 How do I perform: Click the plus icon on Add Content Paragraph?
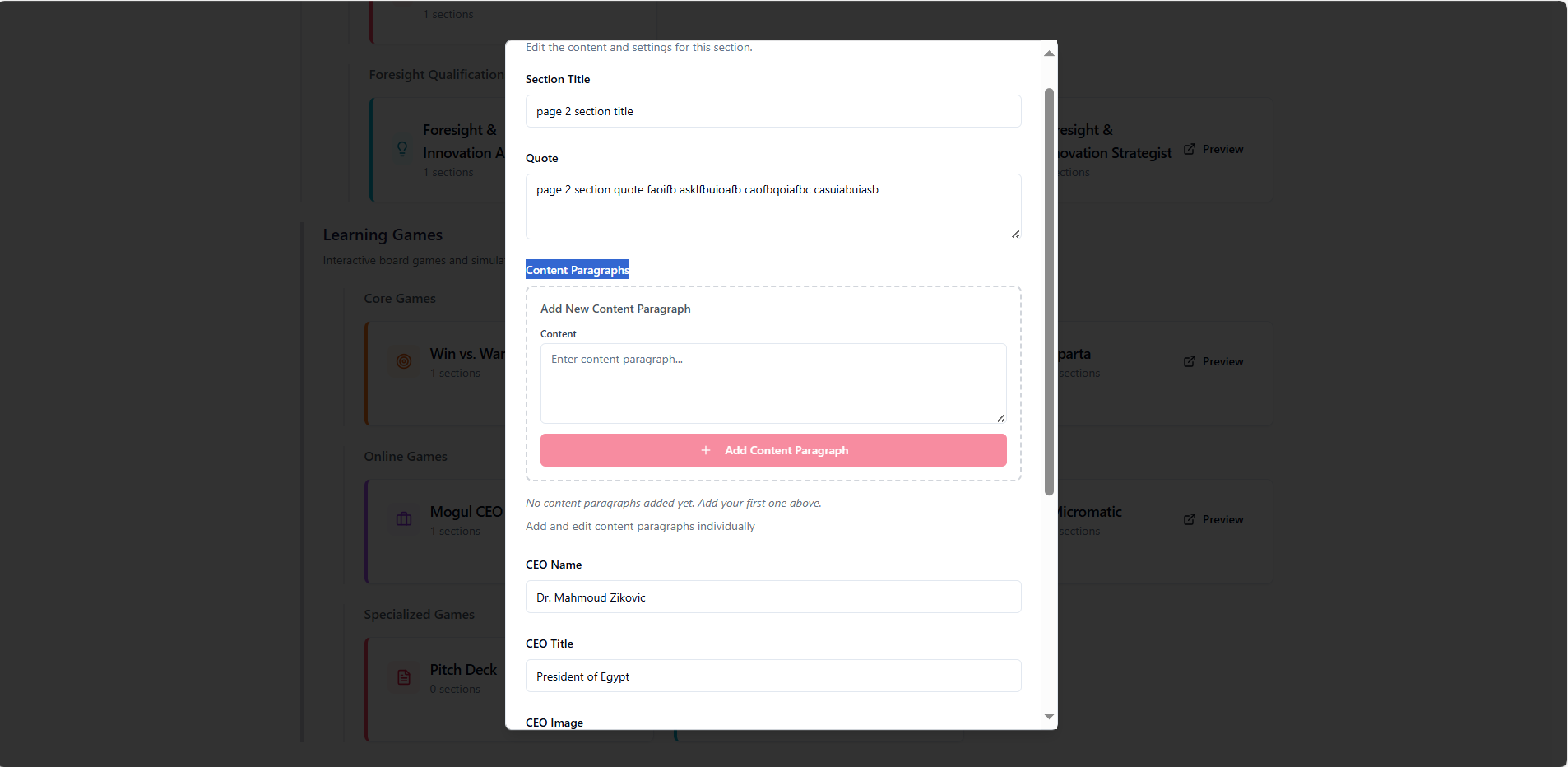tap(706, 450)
